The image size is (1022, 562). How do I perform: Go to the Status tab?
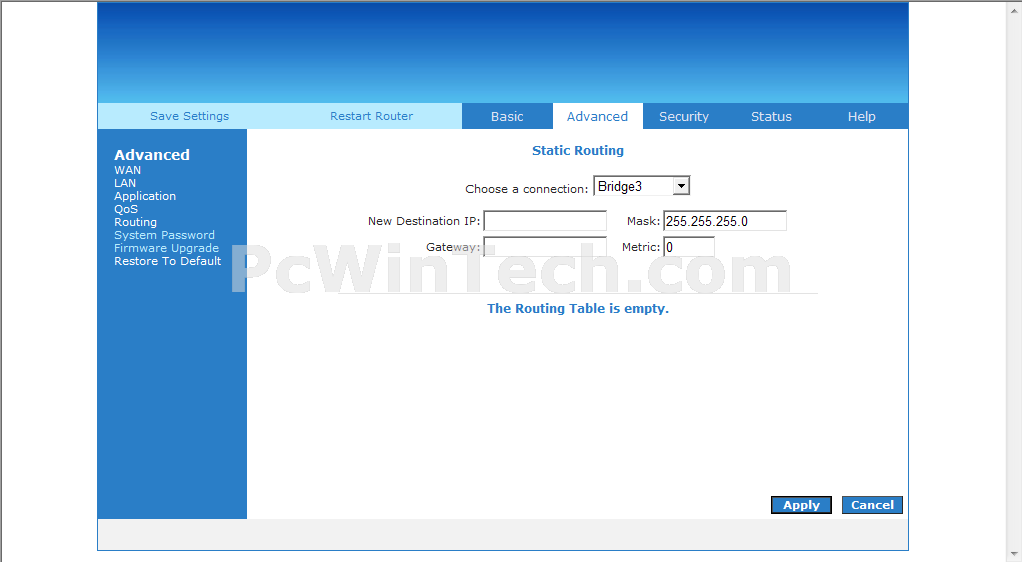click(x=771, y=116)
